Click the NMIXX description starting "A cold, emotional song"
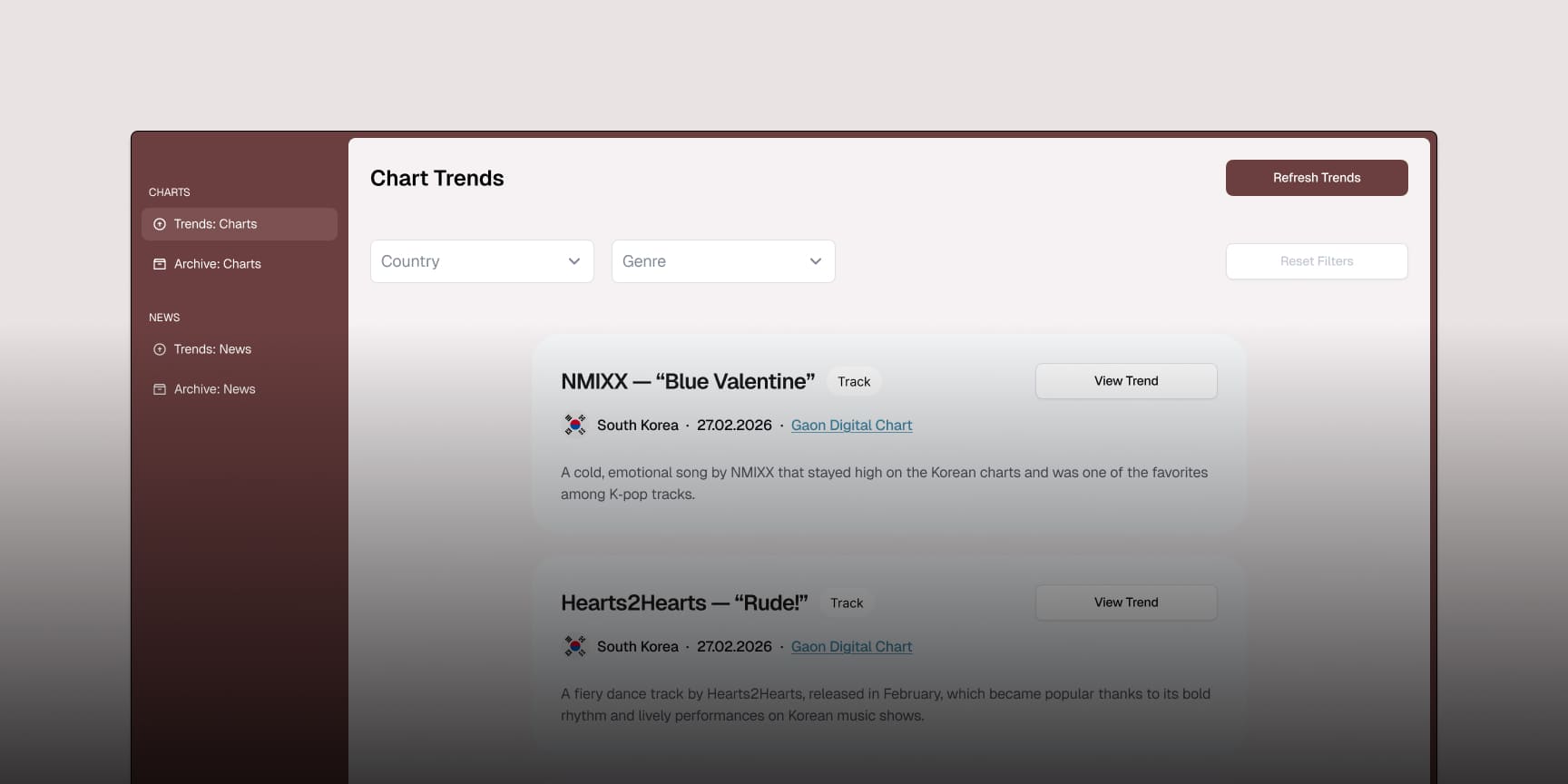1568x784 pixels. click(885, 484)
